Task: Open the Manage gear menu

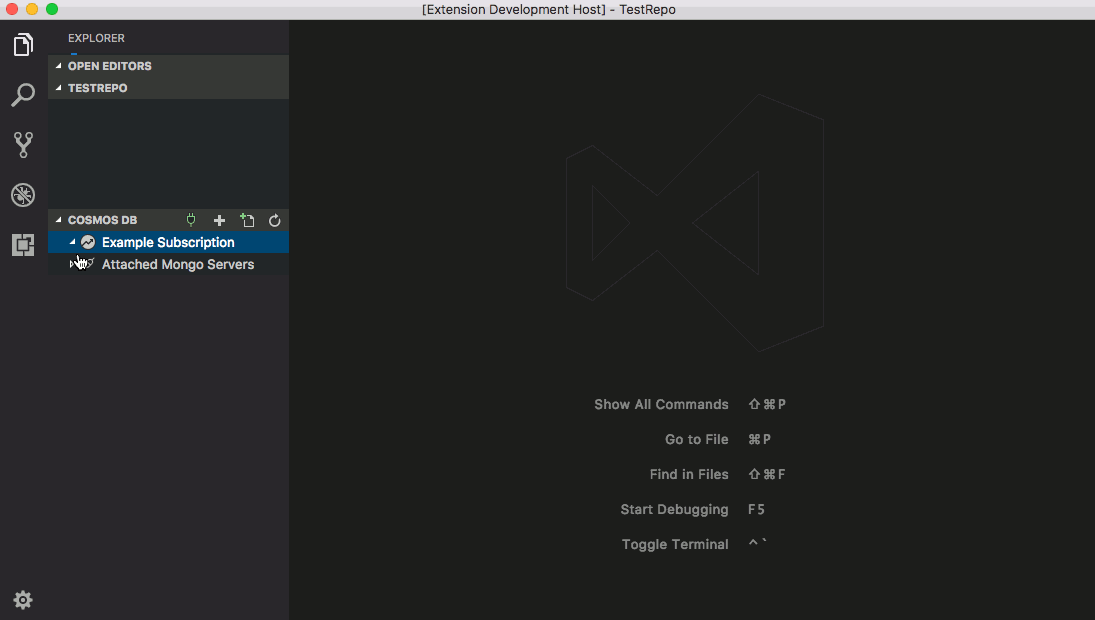Action: pyautogui.click(x=23, y=600)
